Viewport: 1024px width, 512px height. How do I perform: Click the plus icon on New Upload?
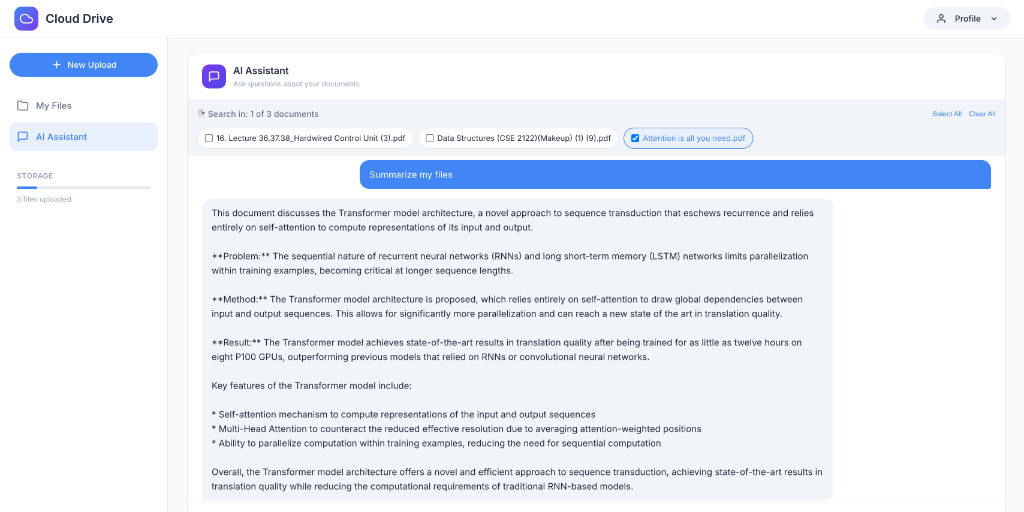tap(57, 65)
